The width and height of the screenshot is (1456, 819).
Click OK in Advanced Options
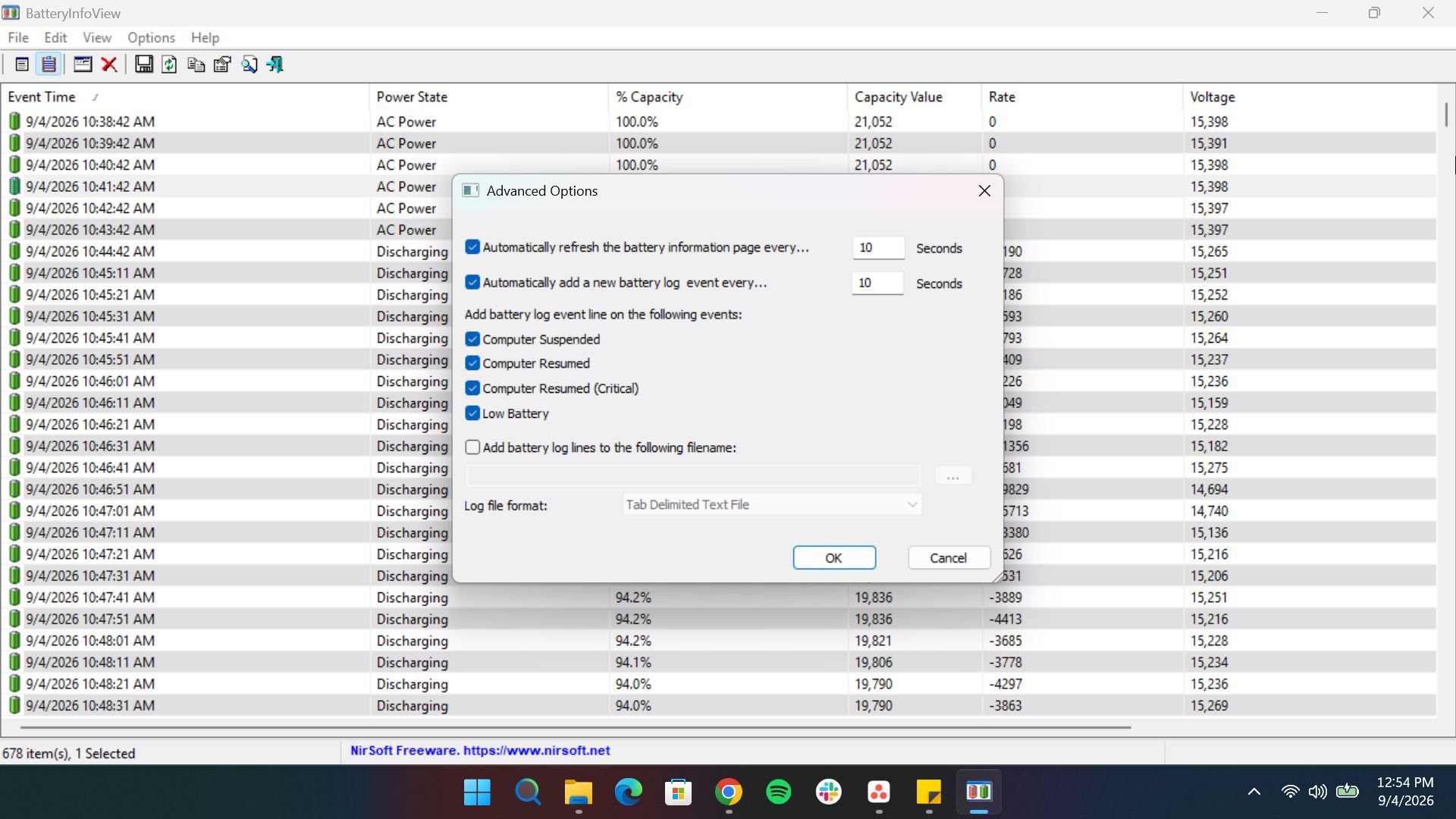[x=834, y=557]
